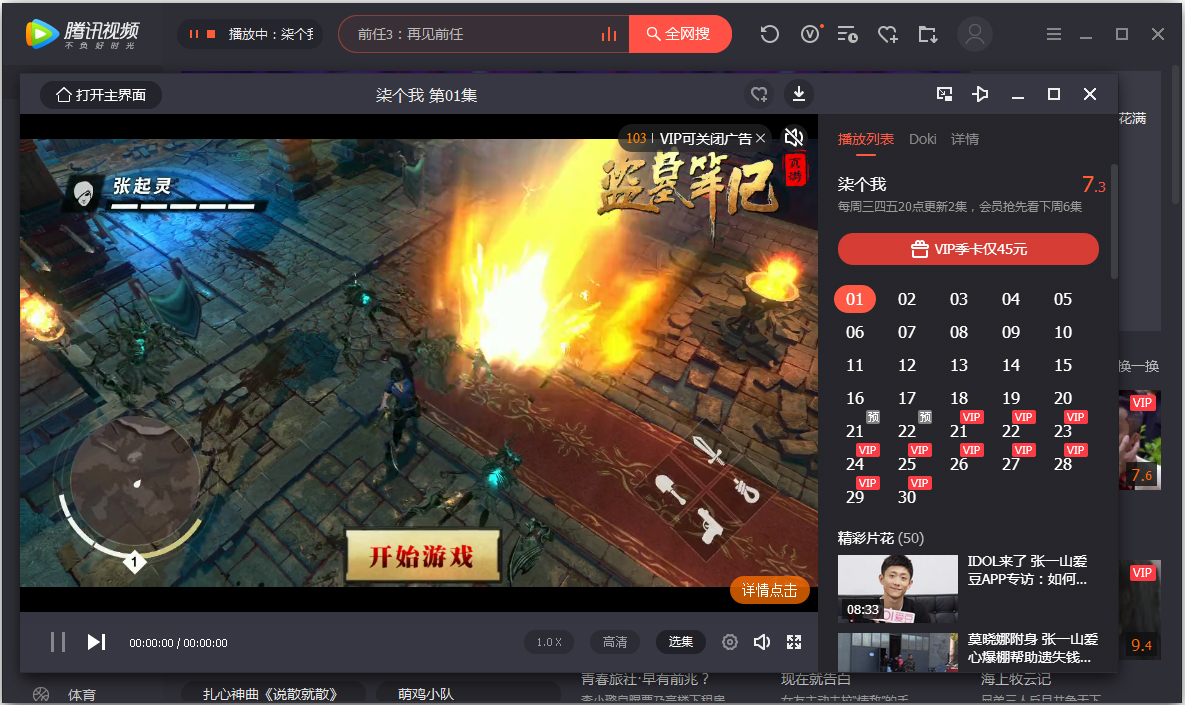Screen dimensions: 1185x705
Task: Enter fullscreen mode
Action: click(x=794, y=642)
